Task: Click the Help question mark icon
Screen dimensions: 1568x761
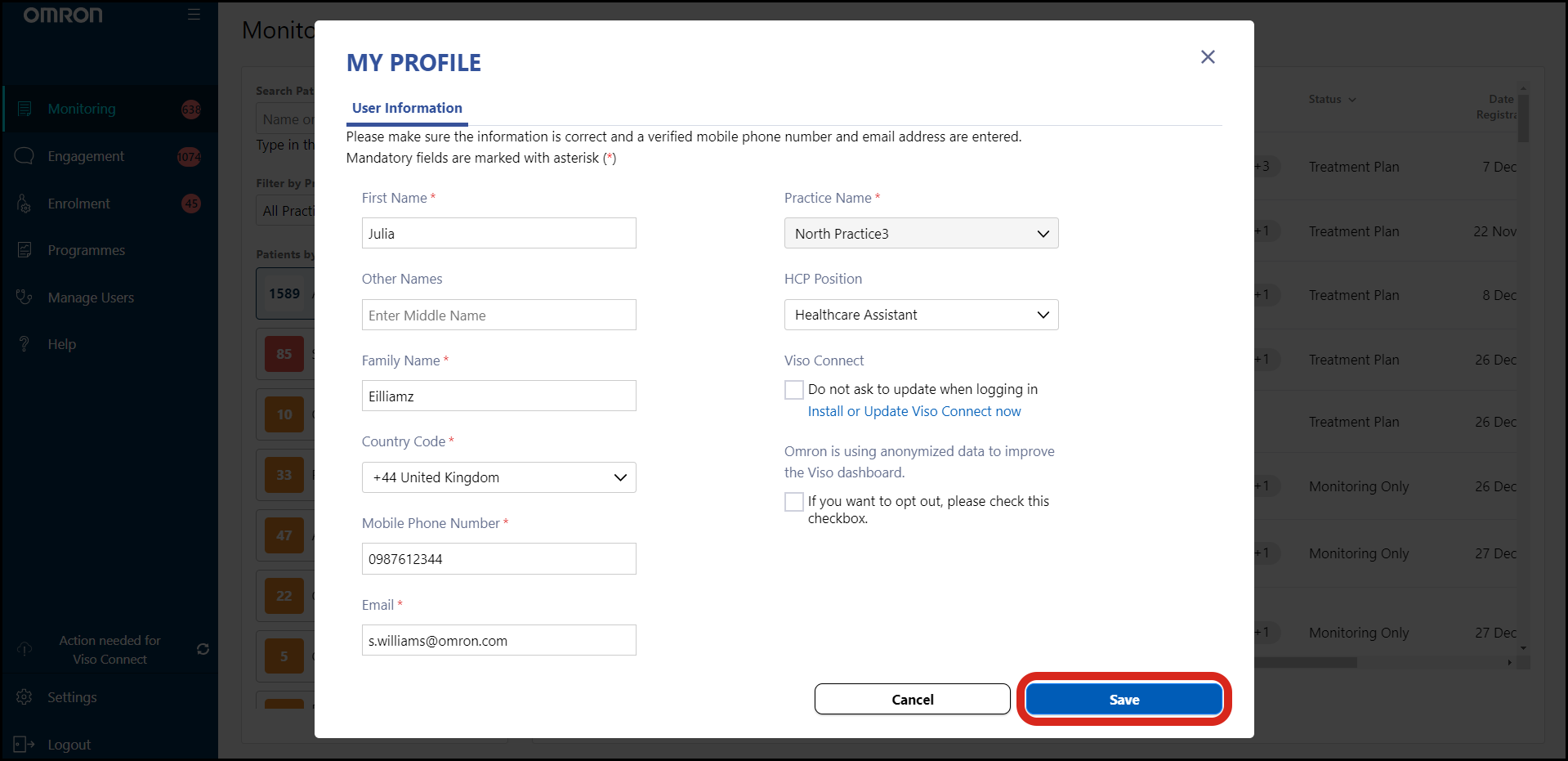Action: point(25,344)
